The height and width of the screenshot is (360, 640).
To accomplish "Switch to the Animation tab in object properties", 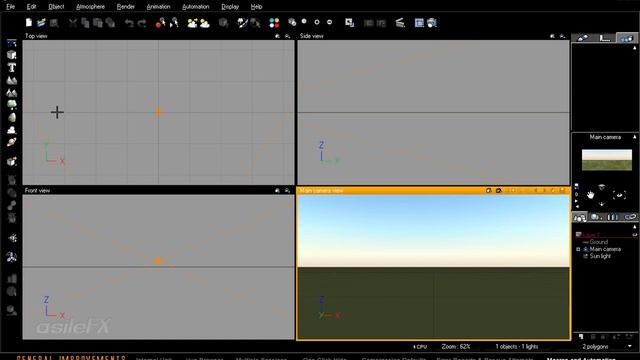I will click(627, 38).
